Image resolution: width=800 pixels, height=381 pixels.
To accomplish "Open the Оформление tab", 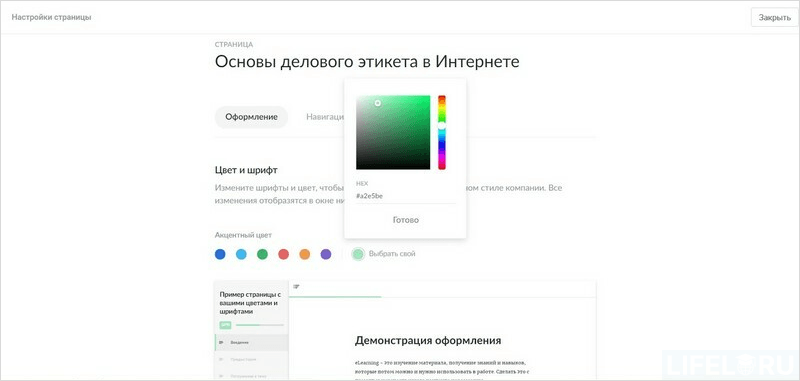I will coord(252,117).
